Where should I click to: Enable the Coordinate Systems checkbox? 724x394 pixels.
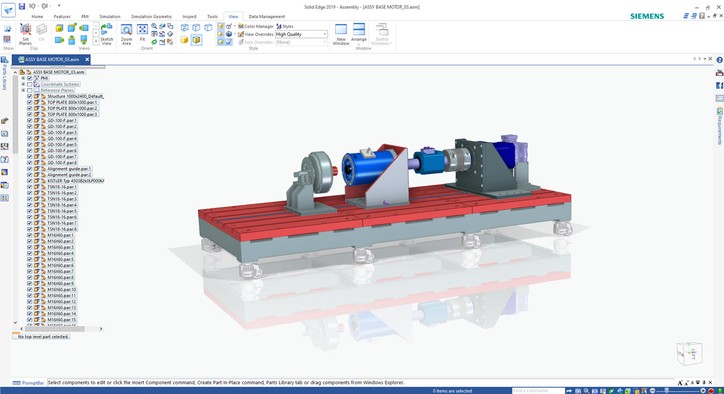[x=30, y=84]
